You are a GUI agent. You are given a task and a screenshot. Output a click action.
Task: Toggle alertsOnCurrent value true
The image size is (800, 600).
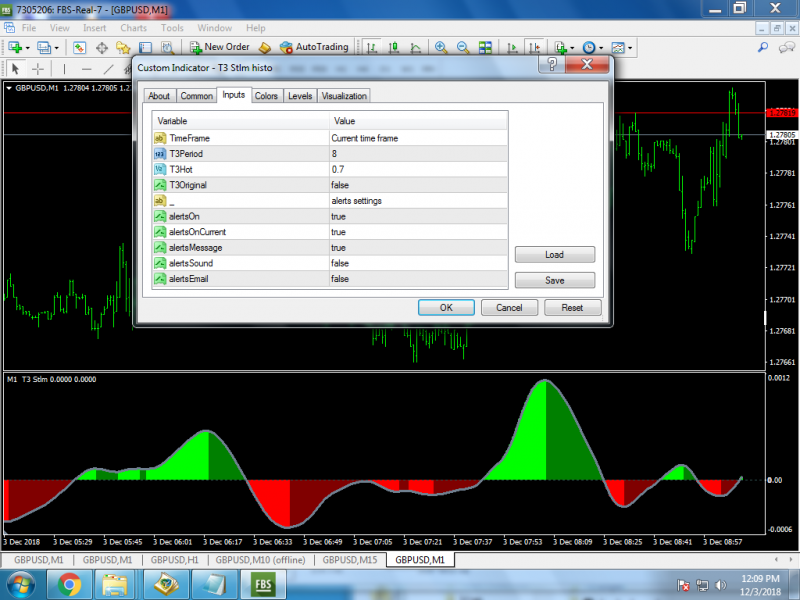(x=418, y=232)
